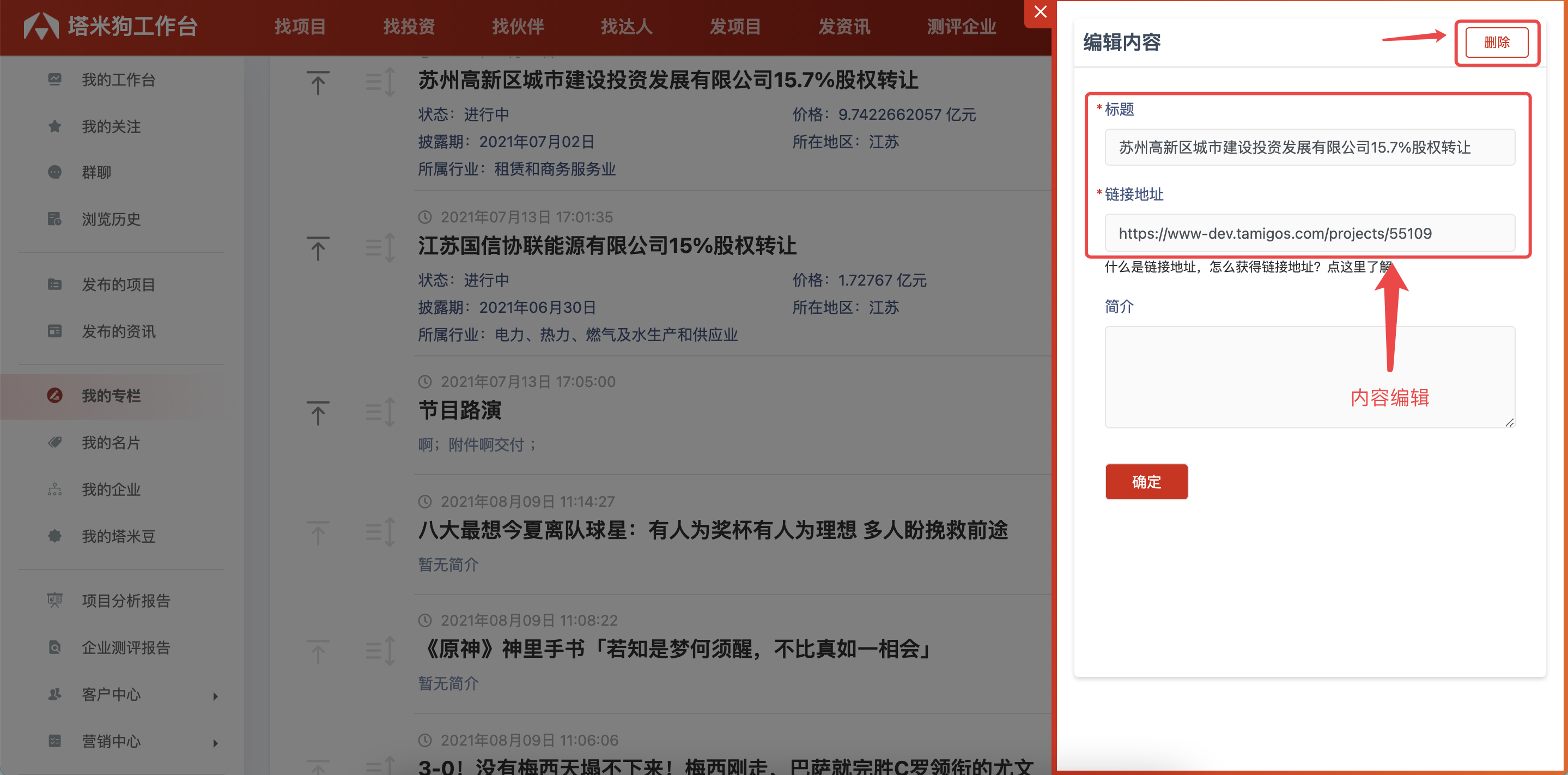Pin to top the 节目路演 item
The image size is (1568, 775).
pyautogui.click(x=318, y=413)
